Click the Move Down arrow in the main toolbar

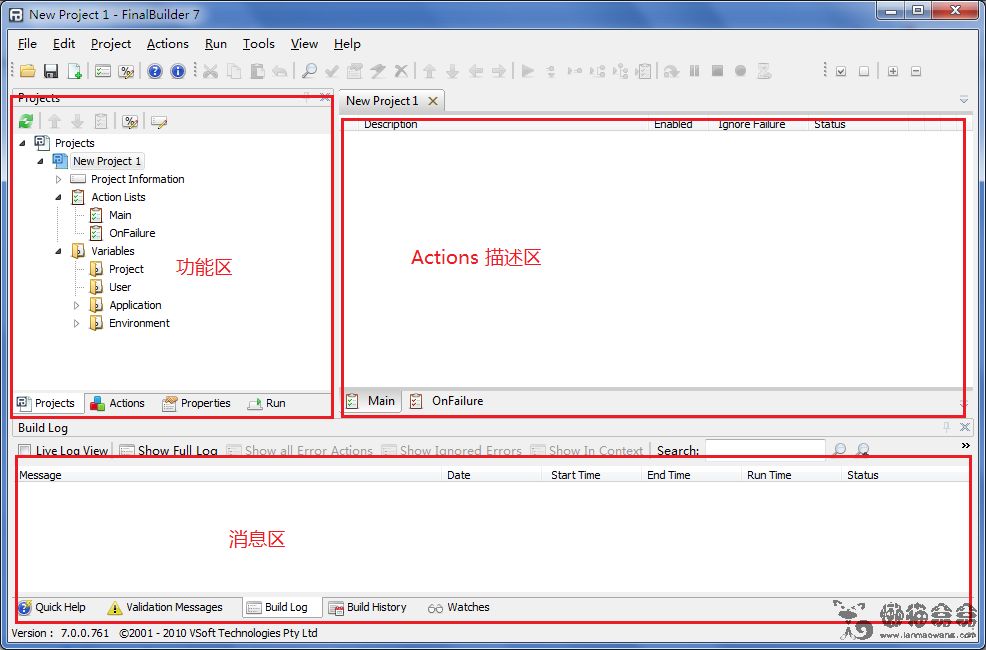(x=453, y=71)
